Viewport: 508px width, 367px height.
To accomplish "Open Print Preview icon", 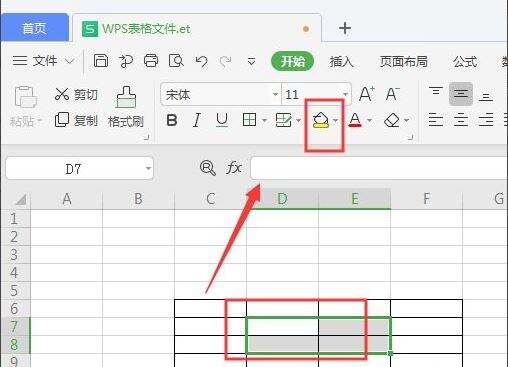I will [176, 61].
